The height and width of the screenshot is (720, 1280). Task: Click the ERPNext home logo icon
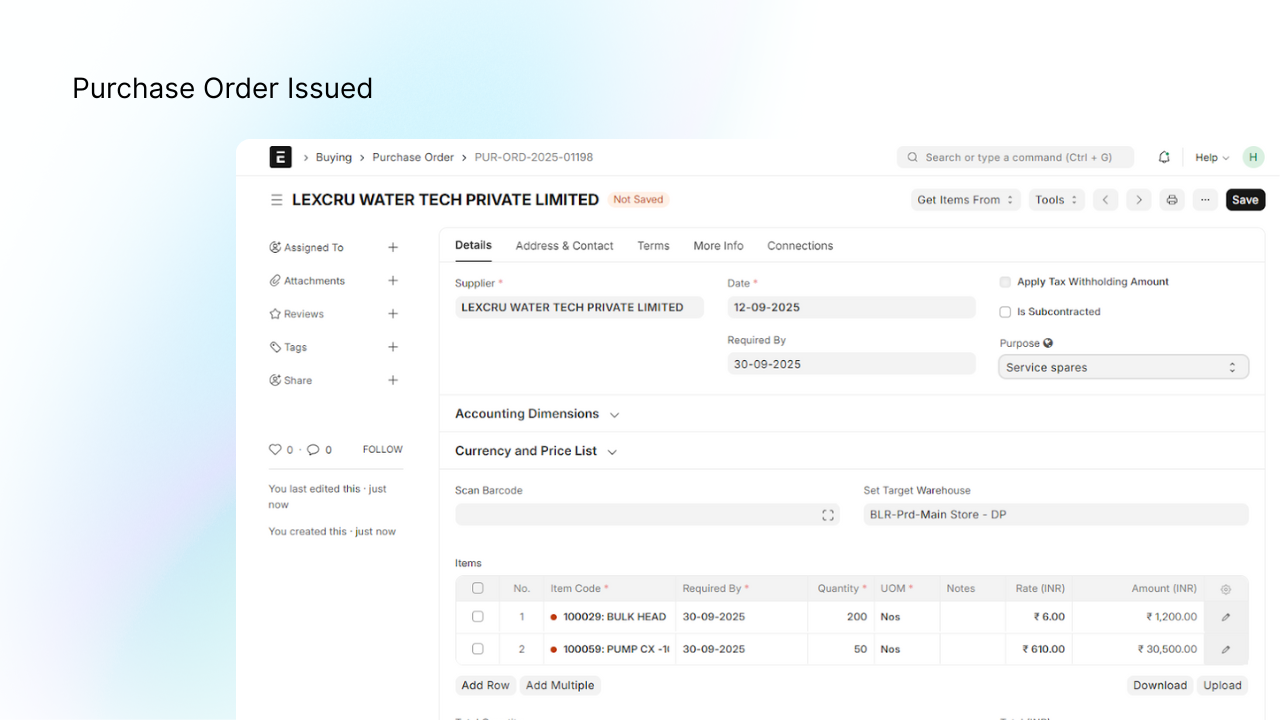(x=280, y=157)
